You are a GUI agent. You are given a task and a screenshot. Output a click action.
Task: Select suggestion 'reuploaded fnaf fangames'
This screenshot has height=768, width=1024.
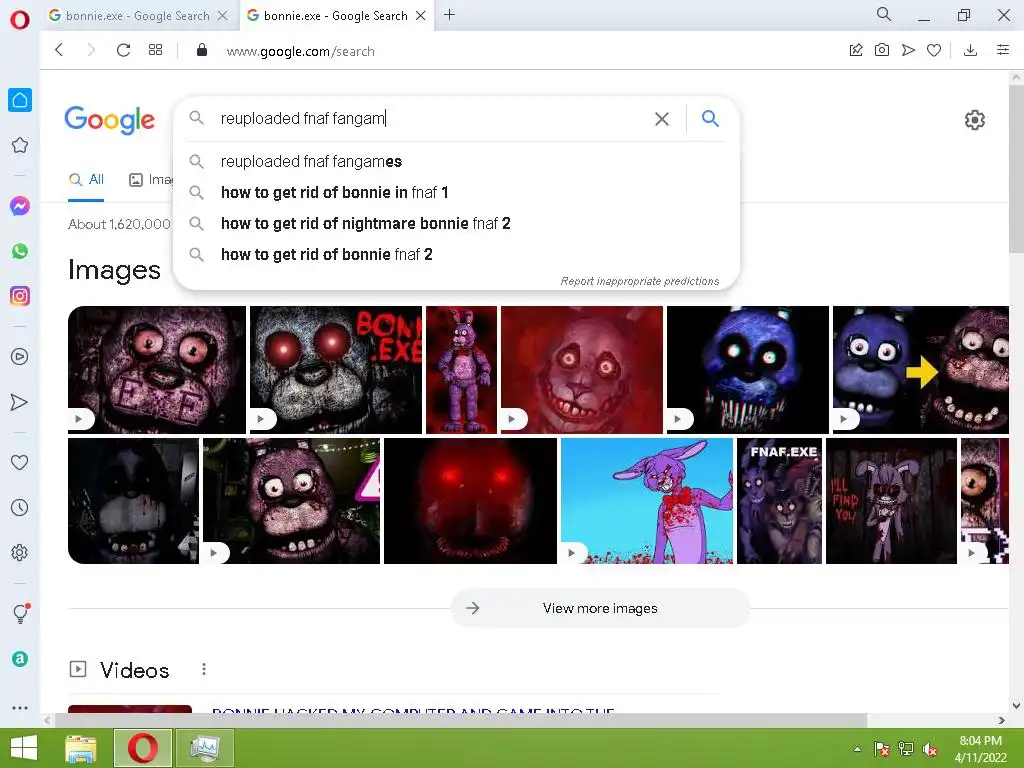(456, 161)
